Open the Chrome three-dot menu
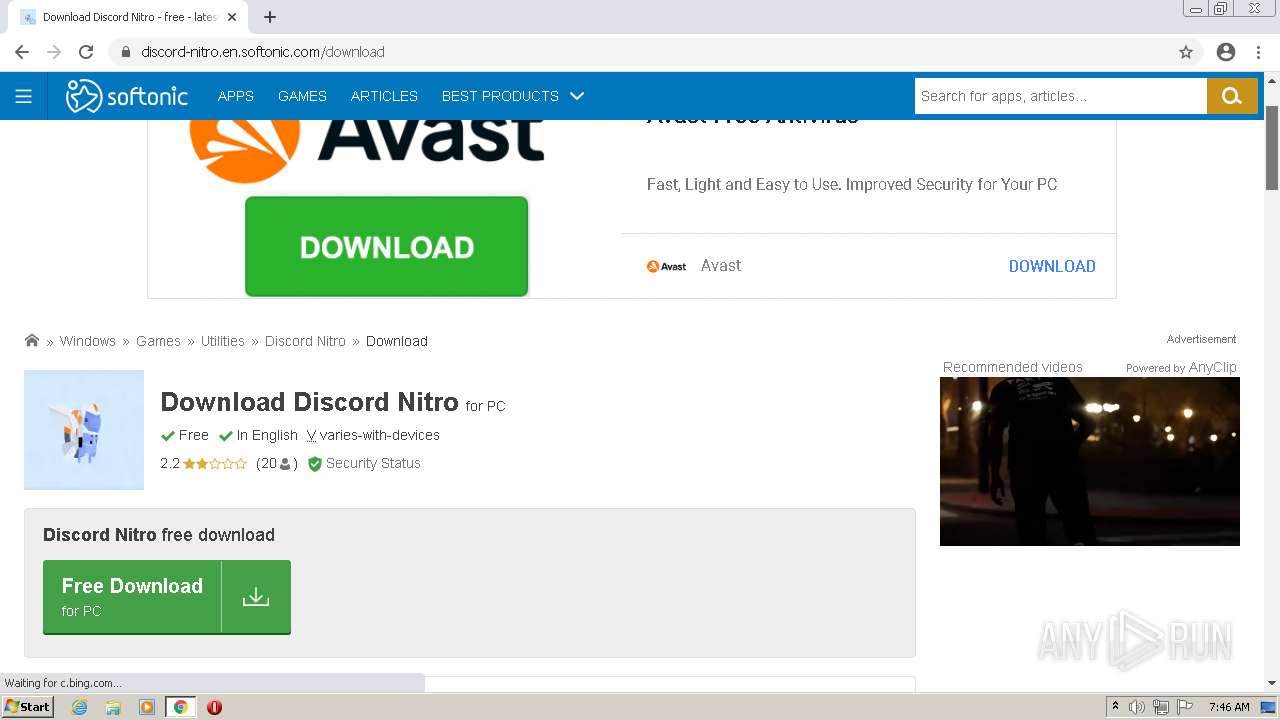 [1258, 52]
